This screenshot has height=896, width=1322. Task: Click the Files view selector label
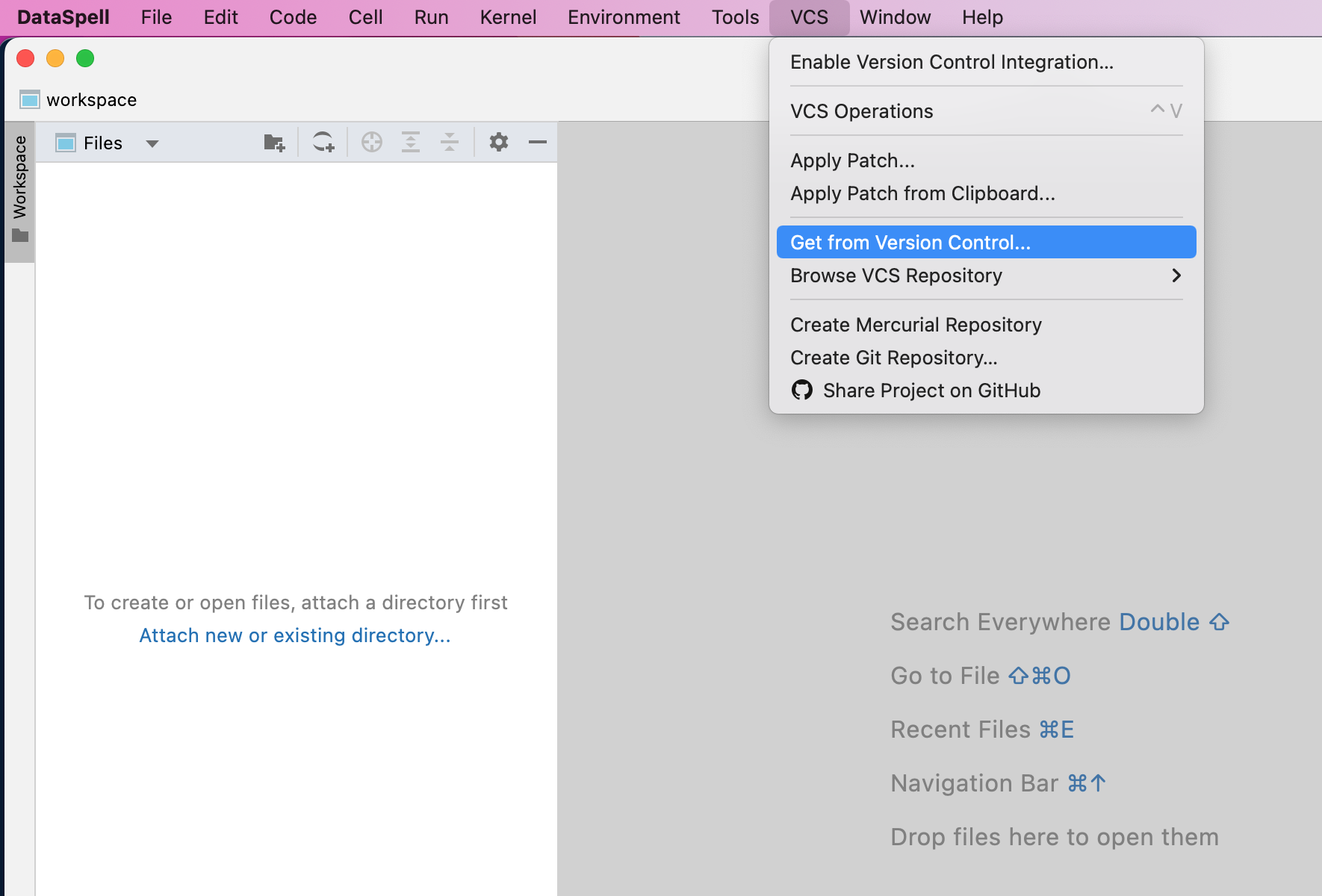103,143
